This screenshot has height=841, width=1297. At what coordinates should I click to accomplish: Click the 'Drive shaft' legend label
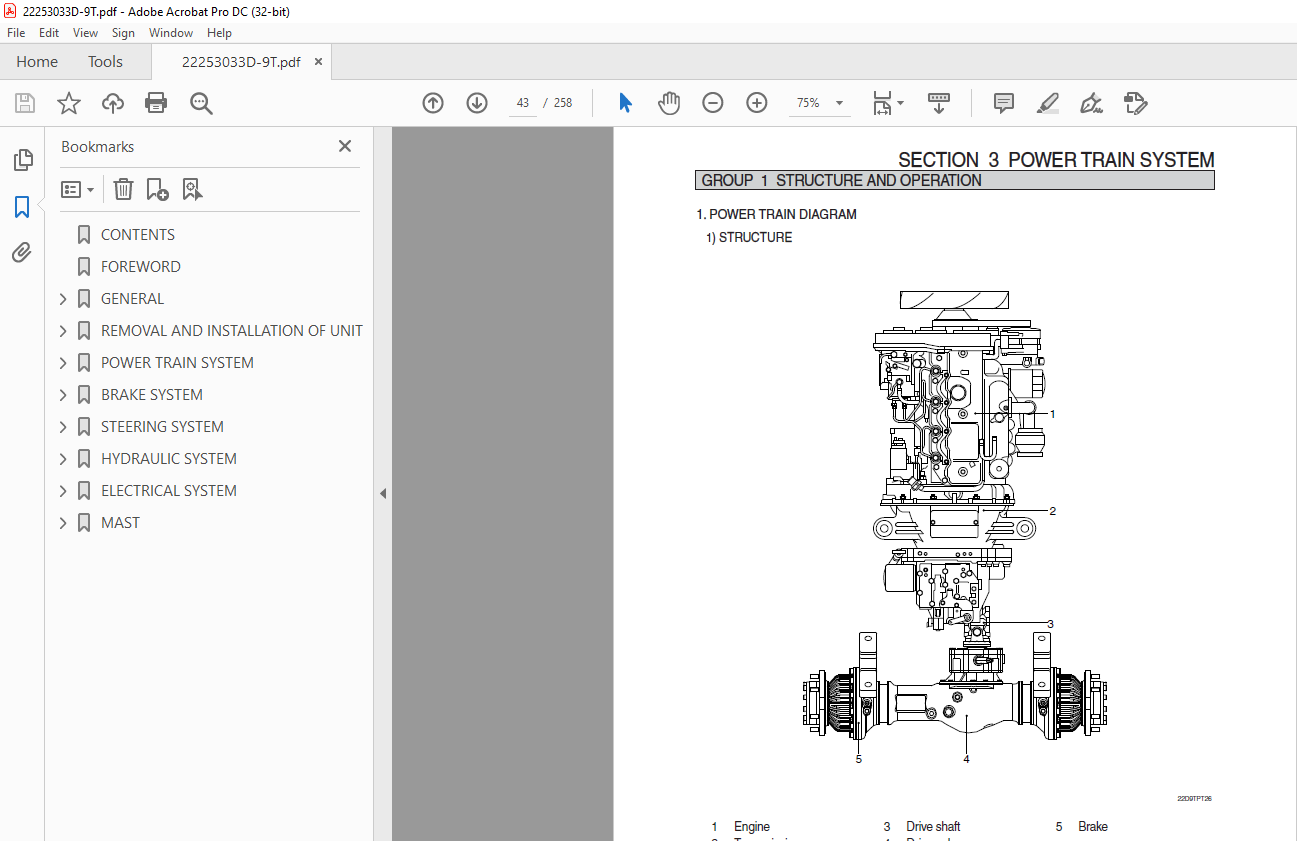click(x=933, y=827)
